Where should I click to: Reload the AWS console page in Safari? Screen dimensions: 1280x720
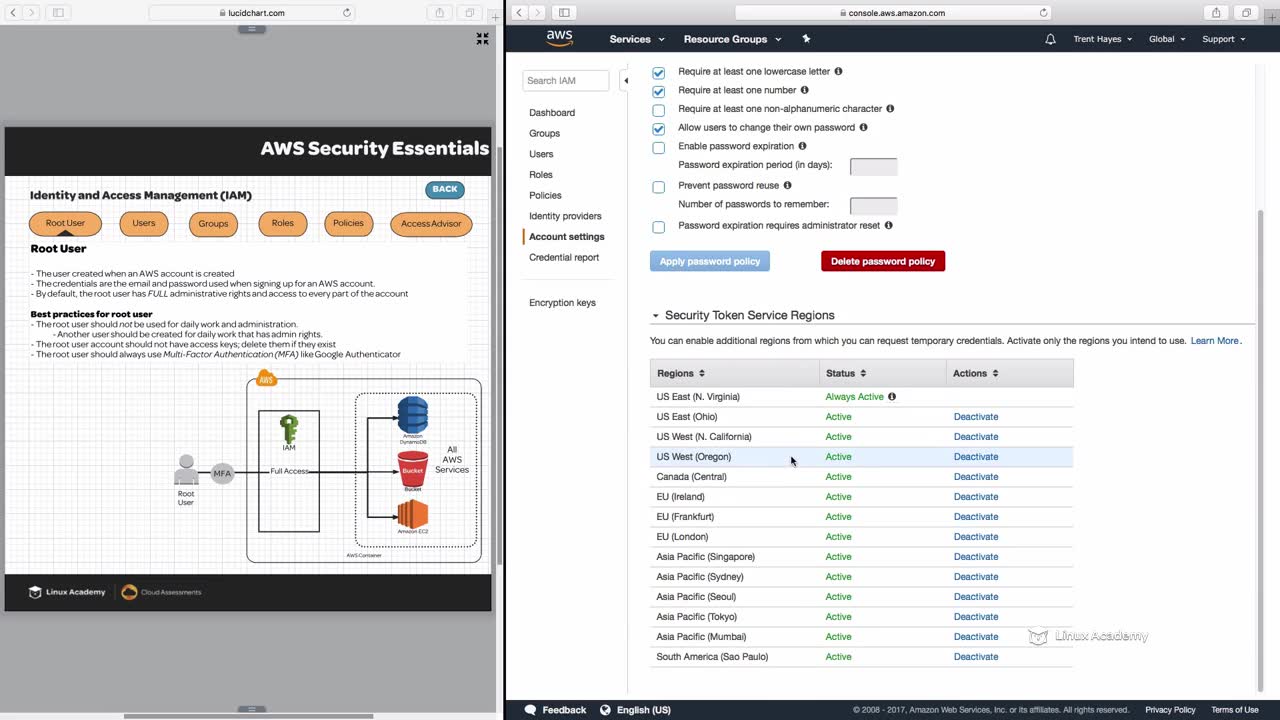pos(1043,13)
